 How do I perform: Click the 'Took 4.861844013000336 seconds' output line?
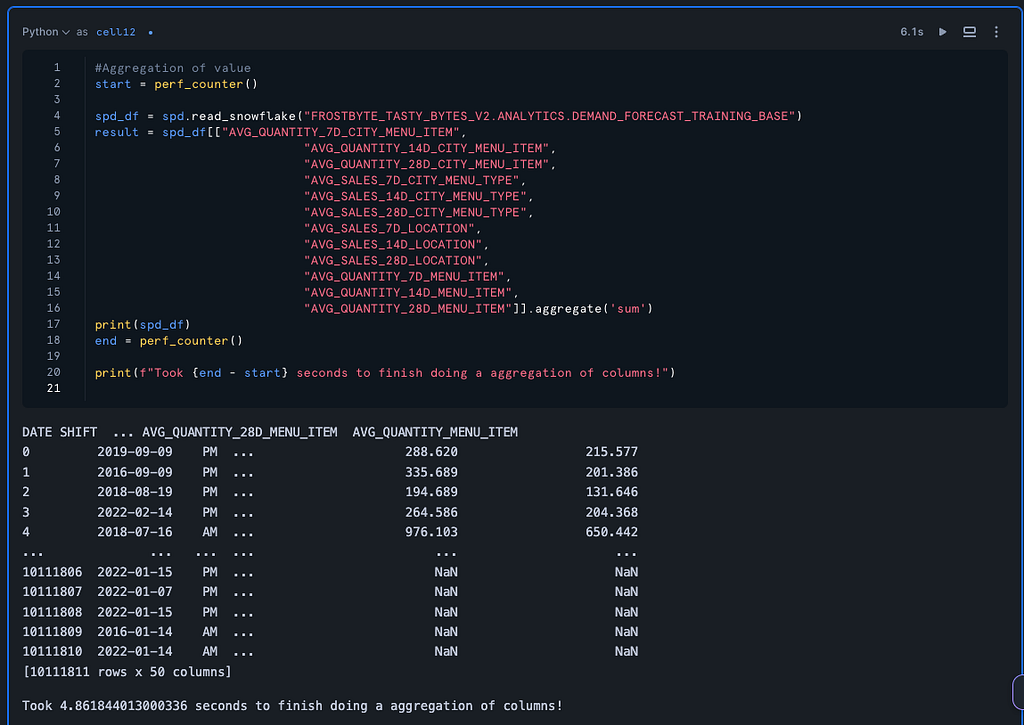(x=292, y=706)
